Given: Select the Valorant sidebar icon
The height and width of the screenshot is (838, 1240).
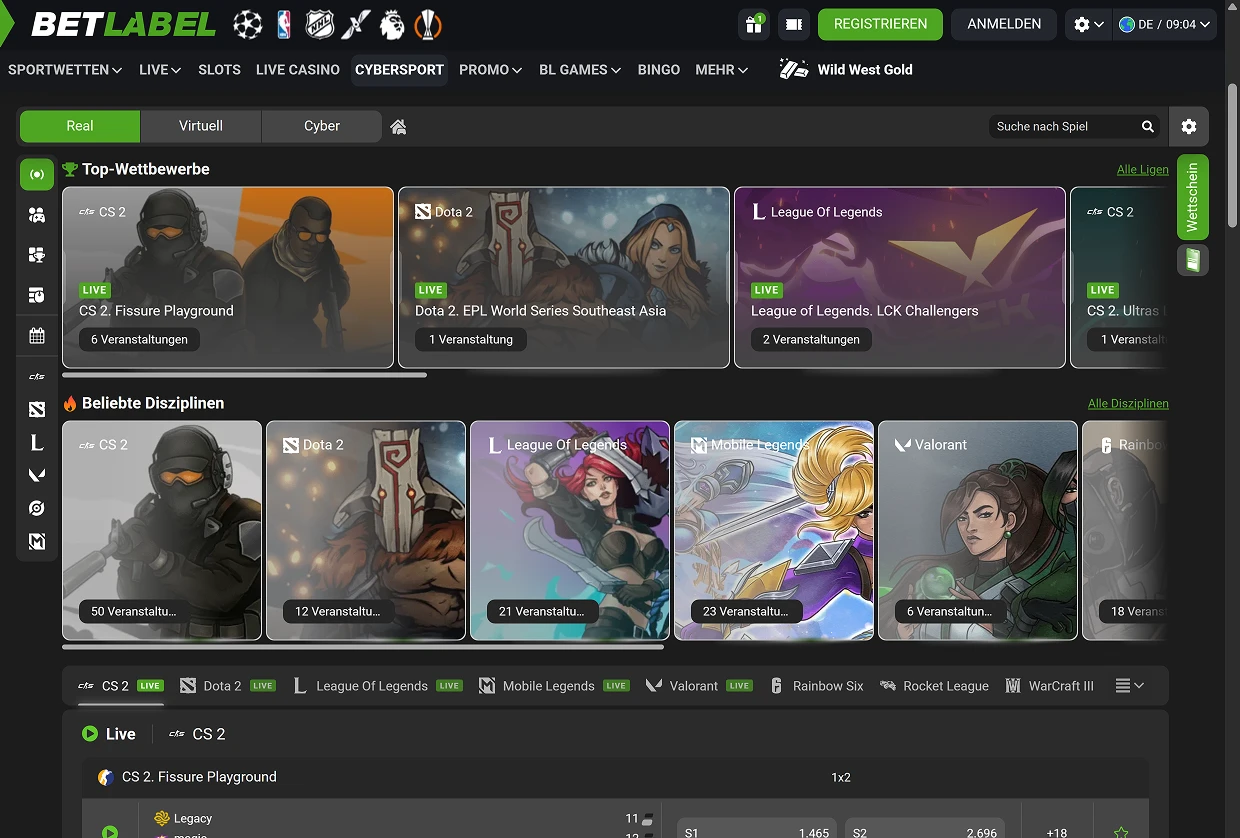Looking at the screenshot, I should (37, 475).
